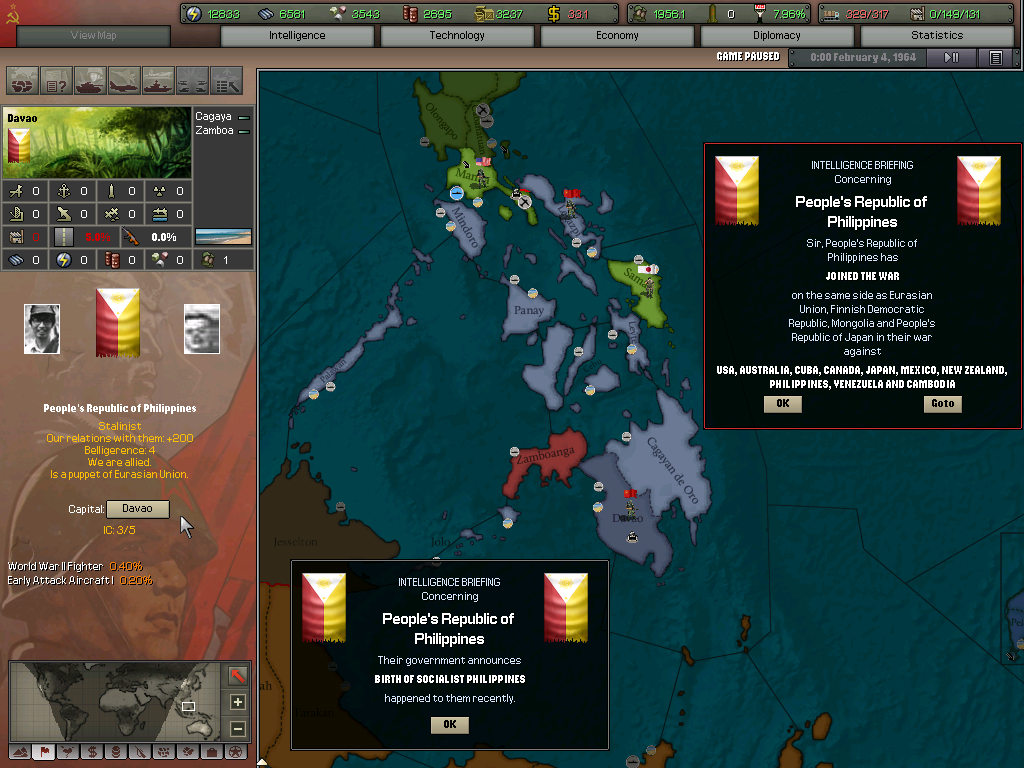Switch to victory points star map mode tab

tap(236, 752)
